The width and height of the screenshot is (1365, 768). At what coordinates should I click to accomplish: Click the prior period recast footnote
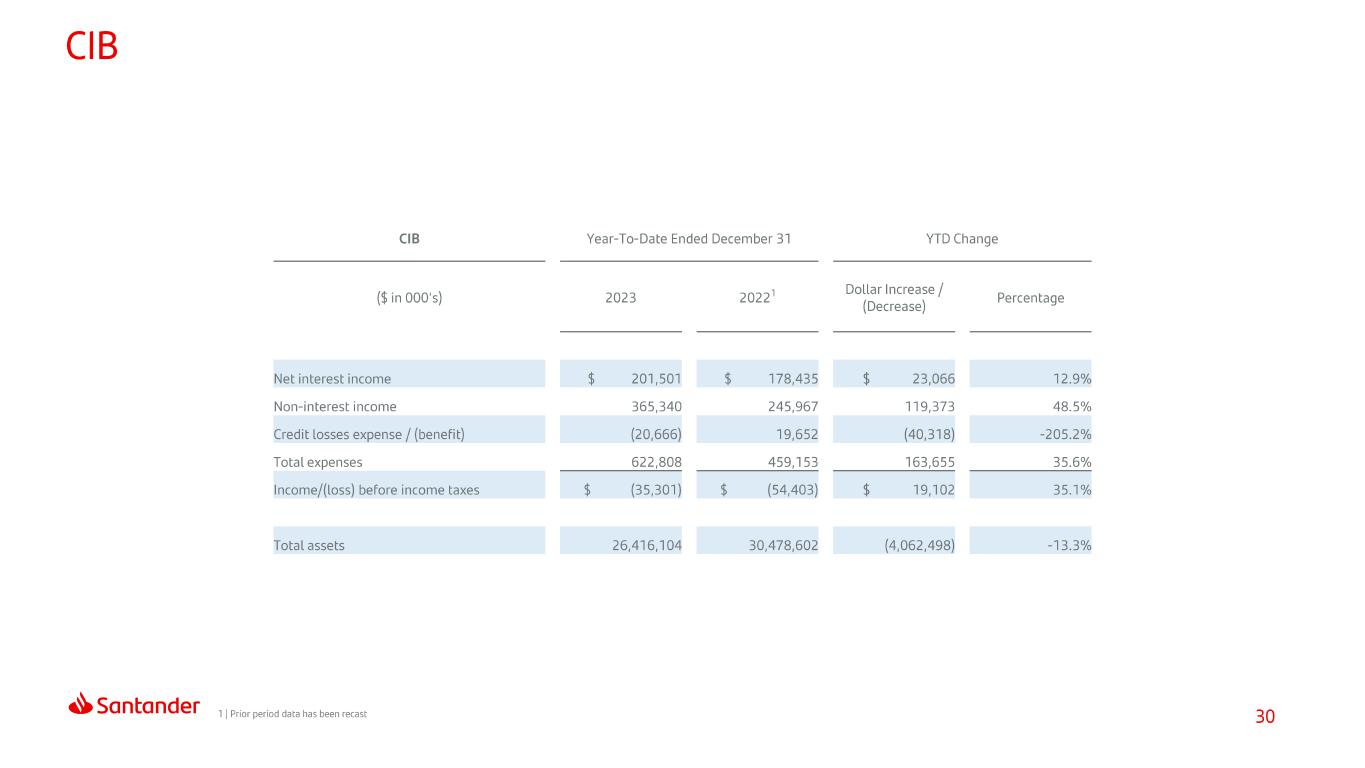pyautogui.click(x=292, y=713)
